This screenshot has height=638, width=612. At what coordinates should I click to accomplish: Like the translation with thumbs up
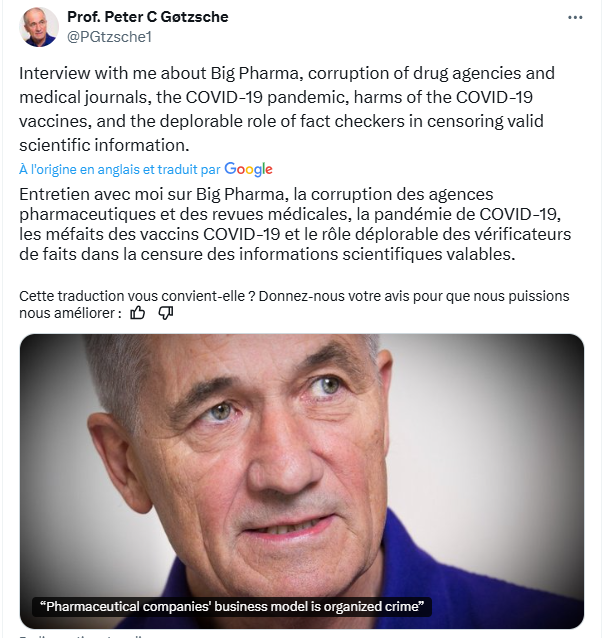coord(138,312)
